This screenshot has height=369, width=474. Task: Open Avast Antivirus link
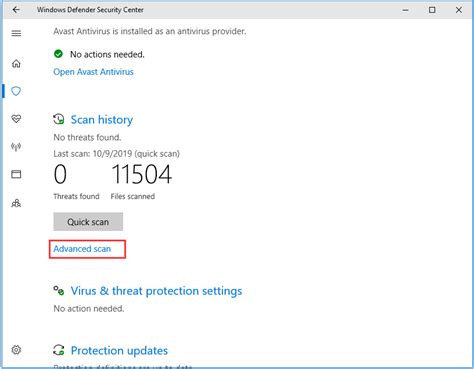point(93,72)
